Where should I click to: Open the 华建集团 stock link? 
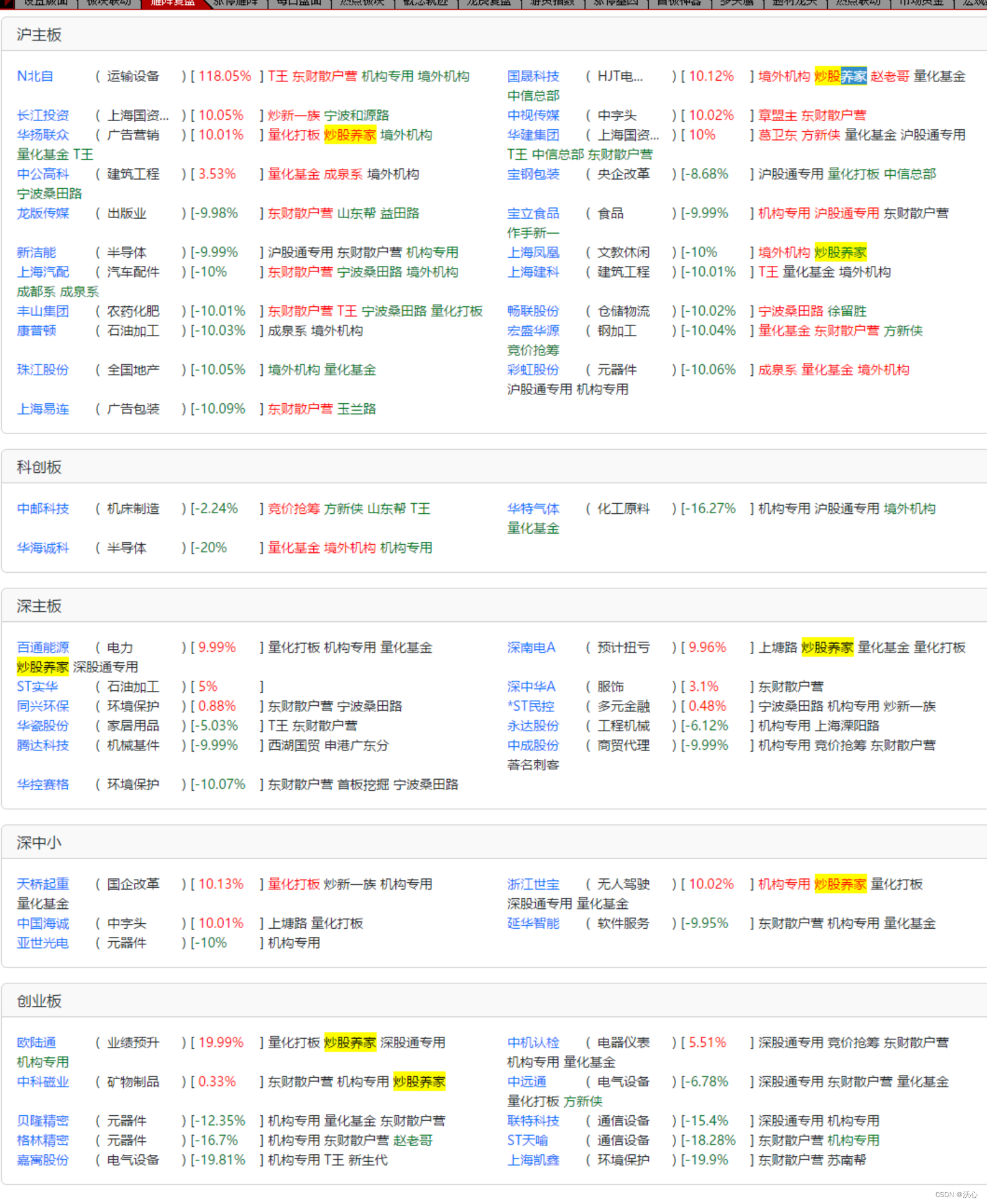click(533, 135)
